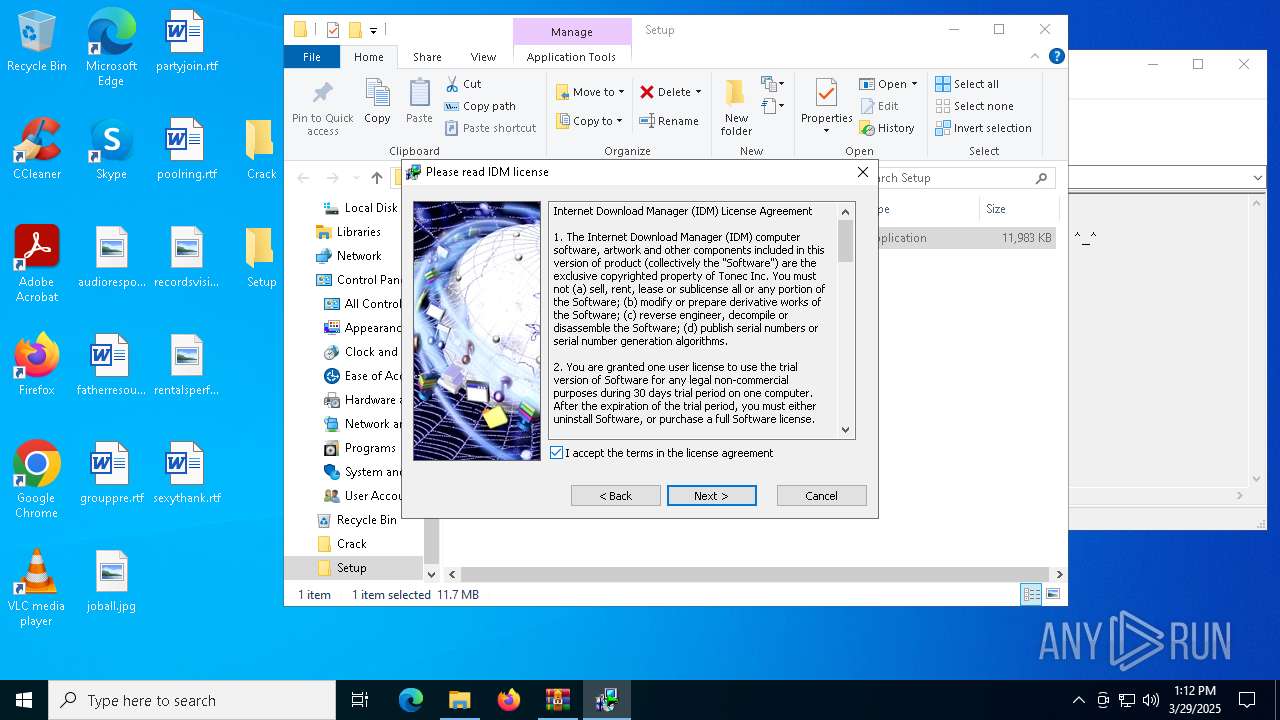Click Back in IDM license dialog
Screen dimensions: 1280x720
(x=616, y=496)
